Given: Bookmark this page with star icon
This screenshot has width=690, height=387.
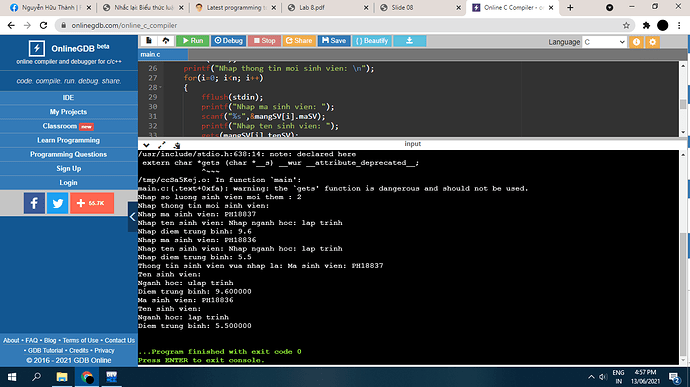Looking at the screenshot, I should pos(626,26).
